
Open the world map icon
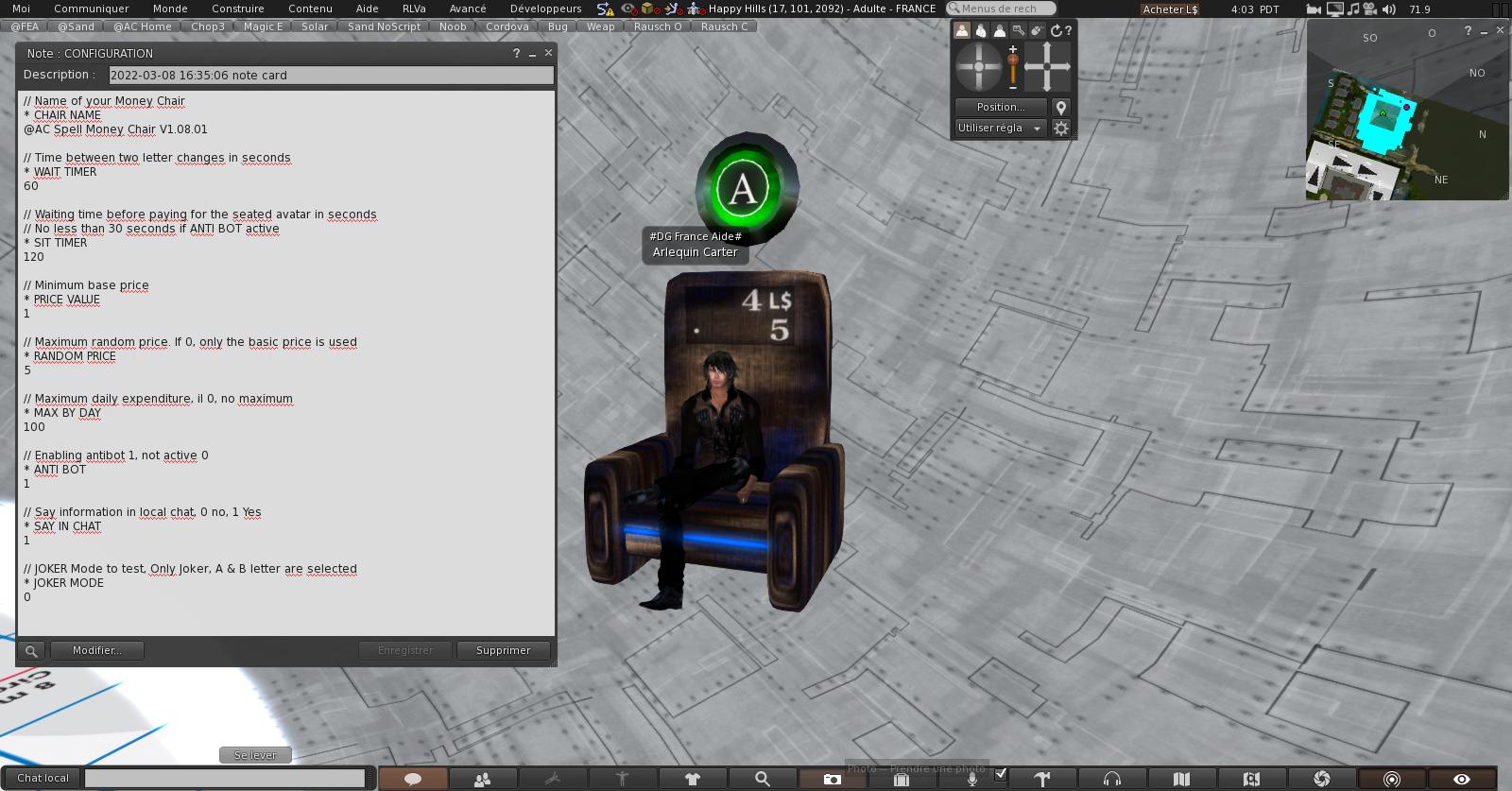(1181, 779)
